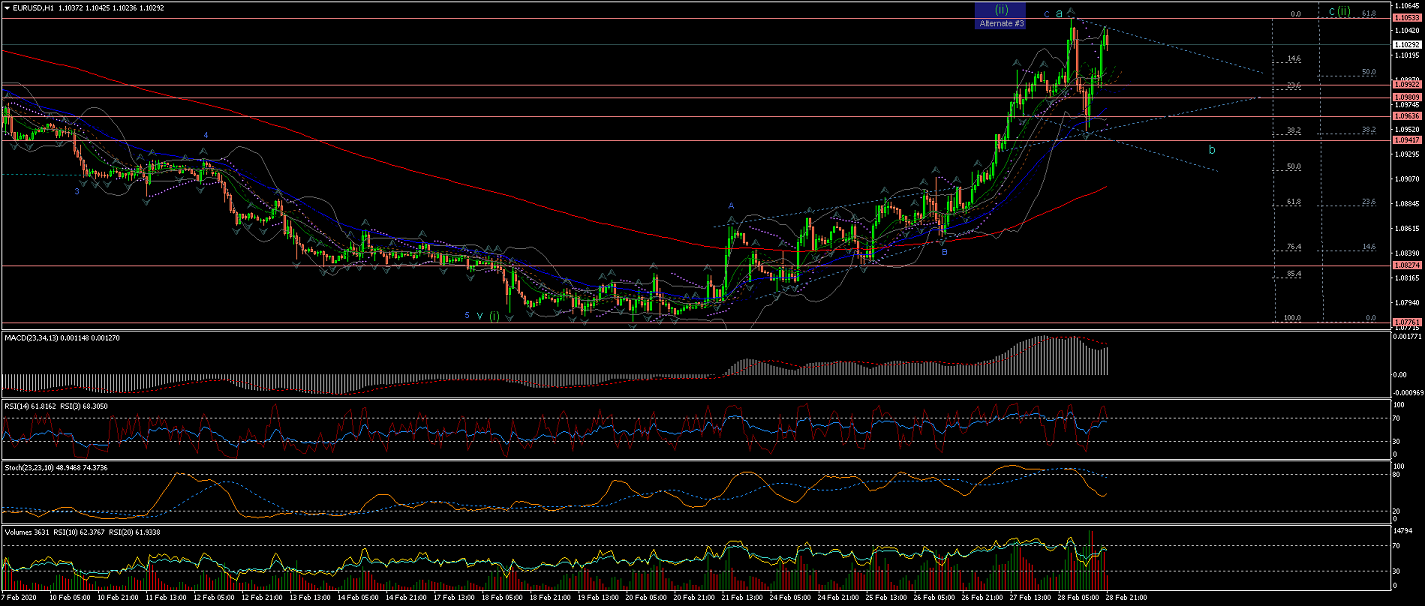Click the blue wave label '3'

point(76,190)
